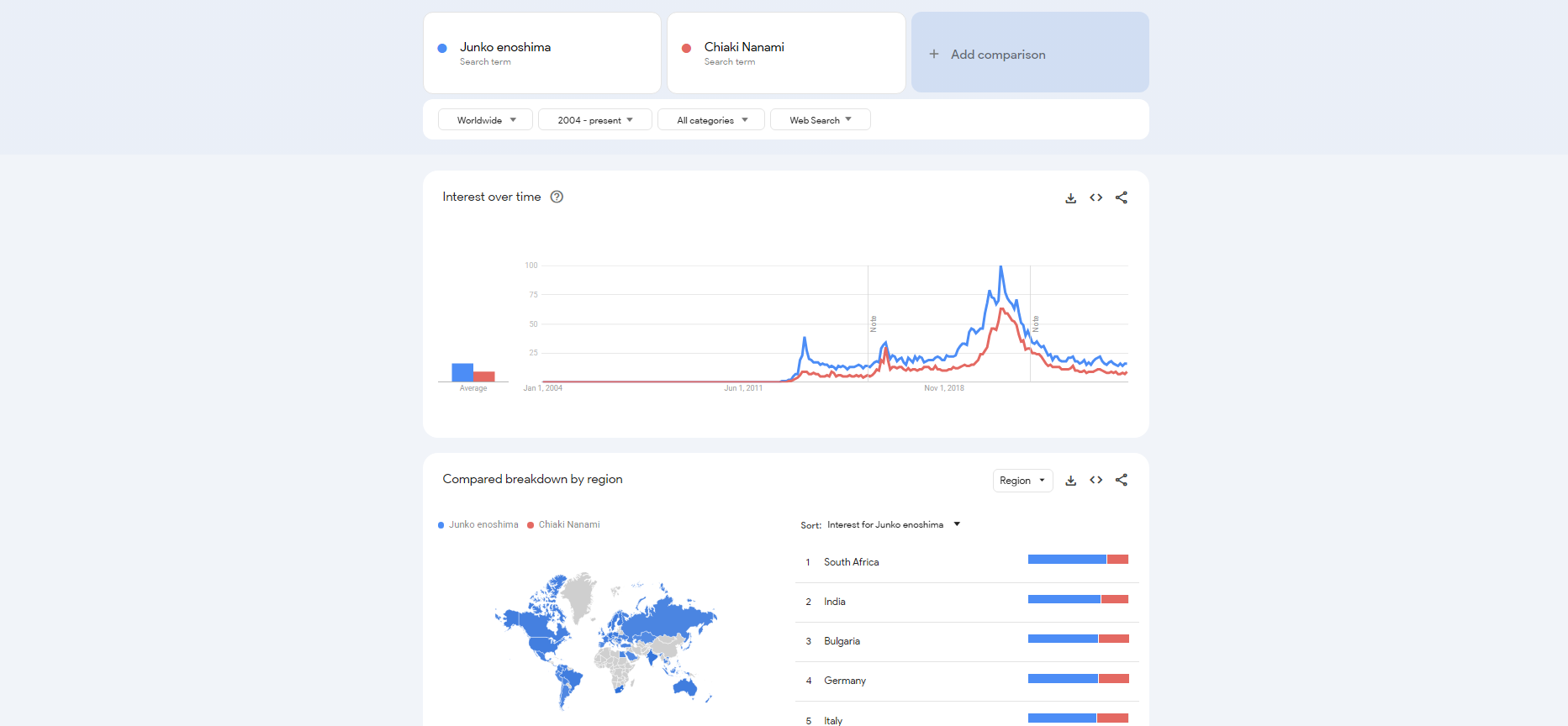Expand the 2004 - present time range
This screenshot has height=726, width=1568.
[x=594, y=120]
